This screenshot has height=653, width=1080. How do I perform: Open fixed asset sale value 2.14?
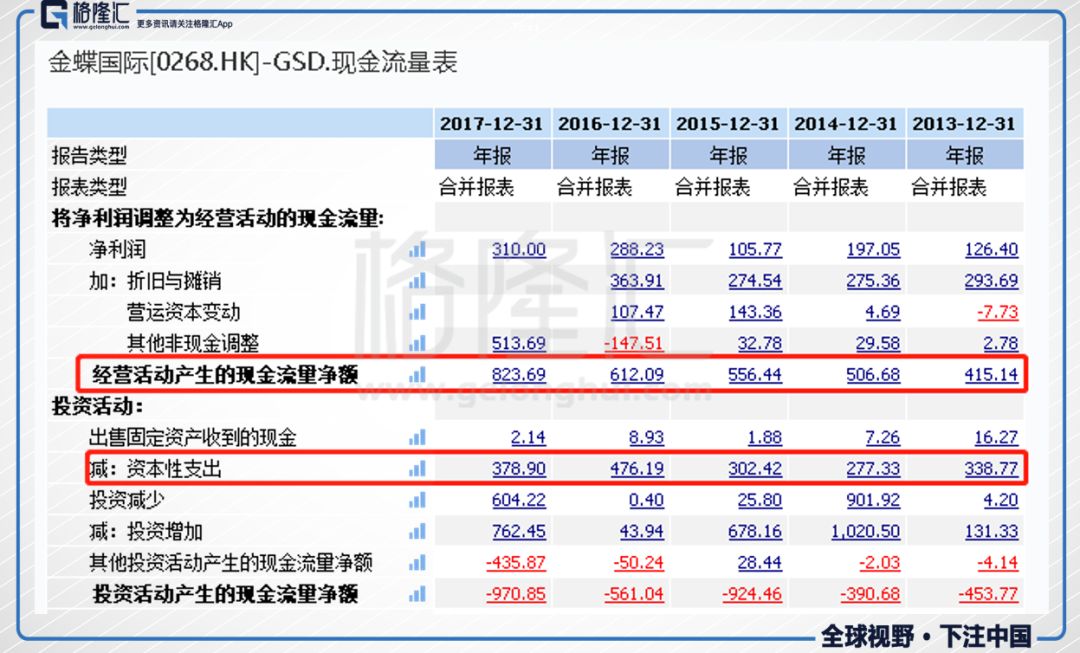(x=528, y=437)
